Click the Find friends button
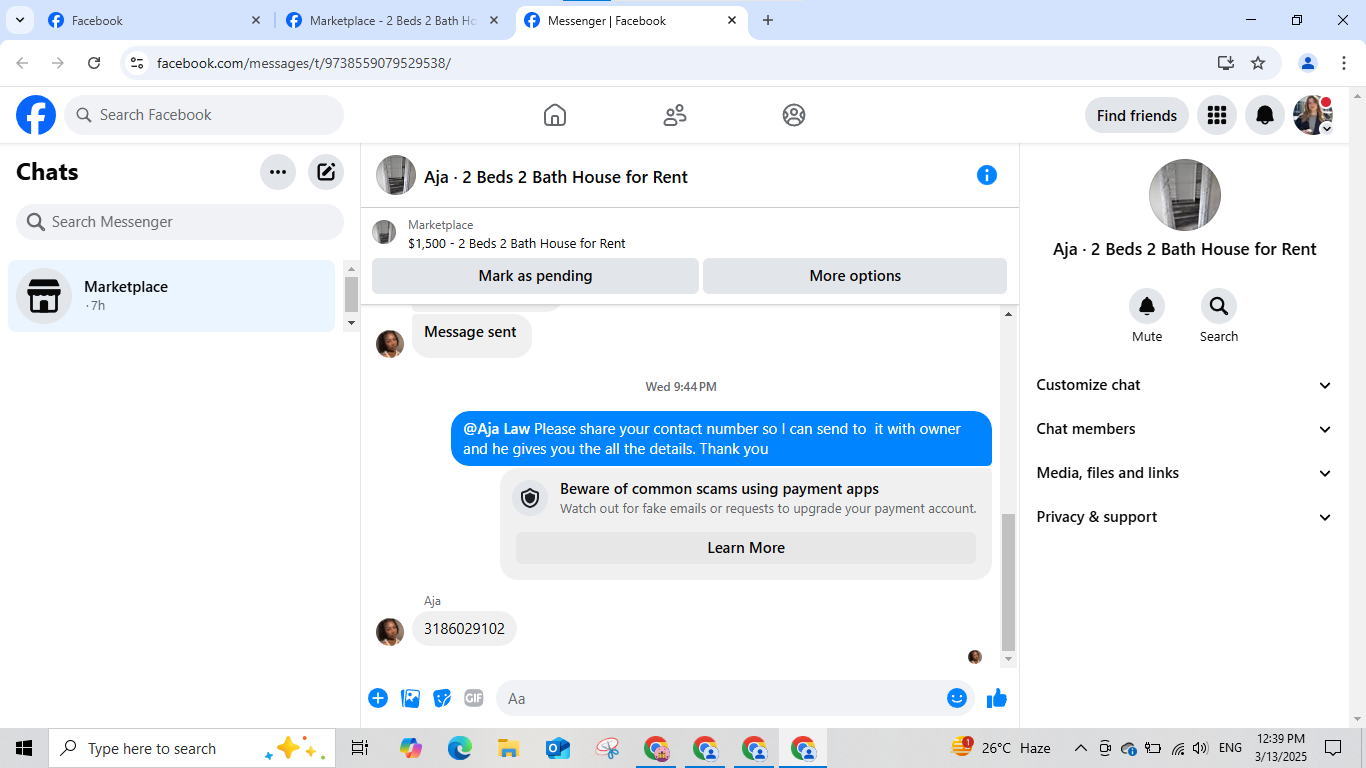1366x768 pixels. click(1137, 115)
